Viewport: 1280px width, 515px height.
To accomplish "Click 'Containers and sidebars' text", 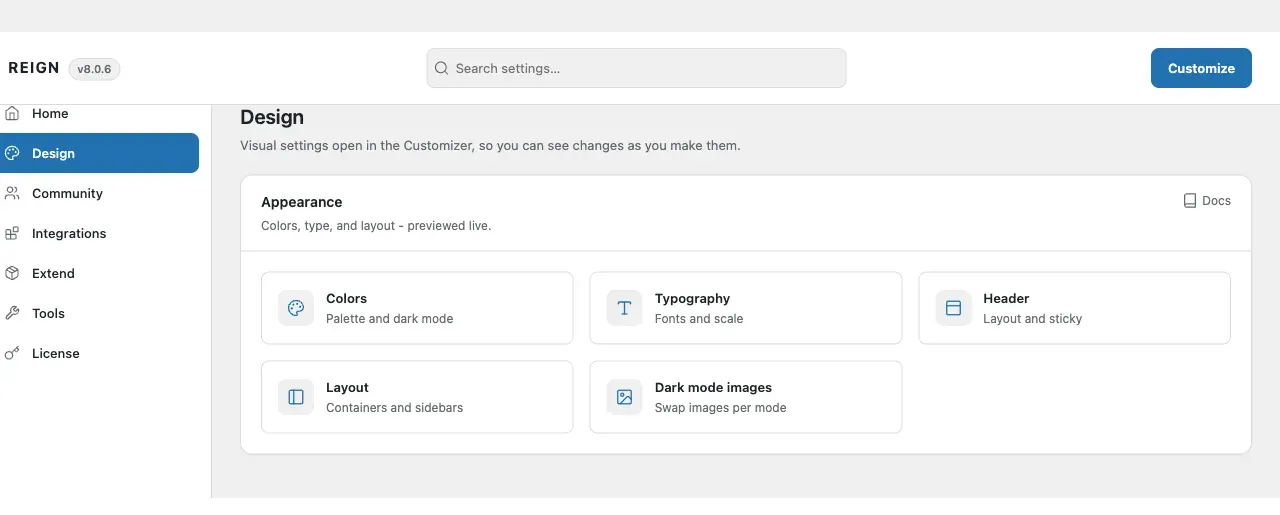I will pos(394,408).
